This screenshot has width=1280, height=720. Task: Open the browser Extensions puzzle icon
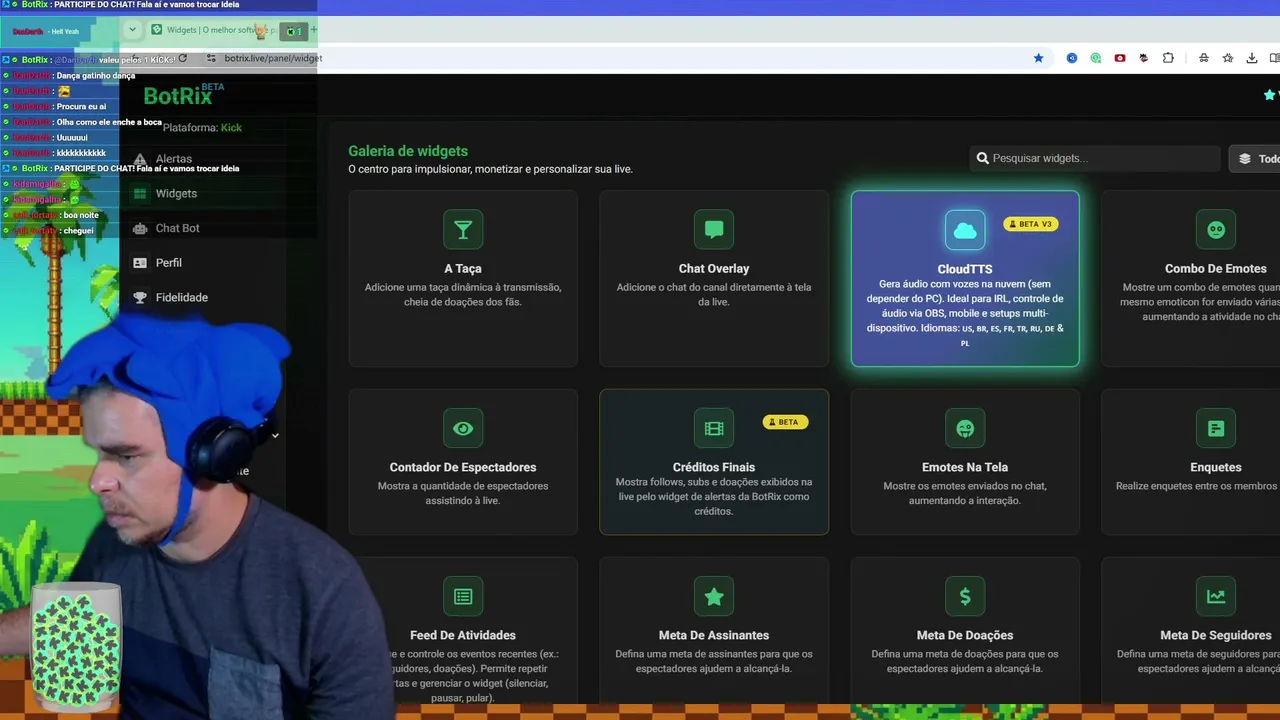pos(1168,58)
